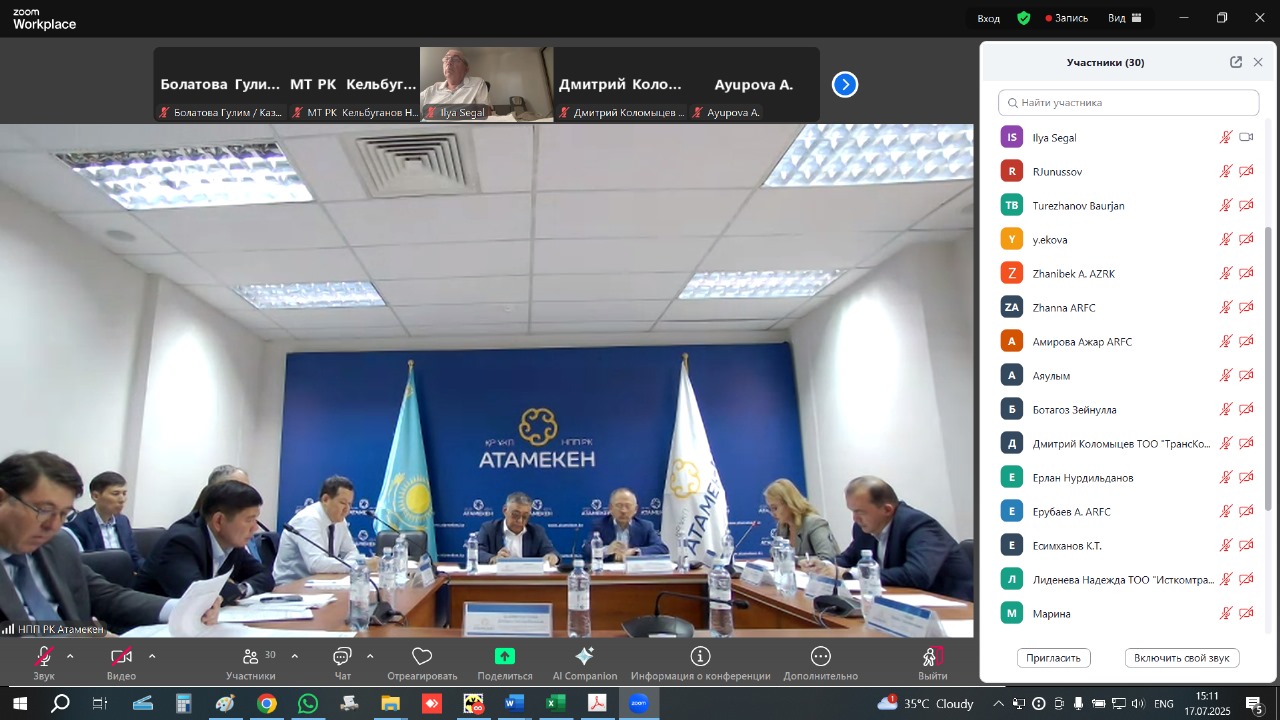Pop out the participants panel
This screenshot has height=720, width=1280.
click(x=1236, y=62)
